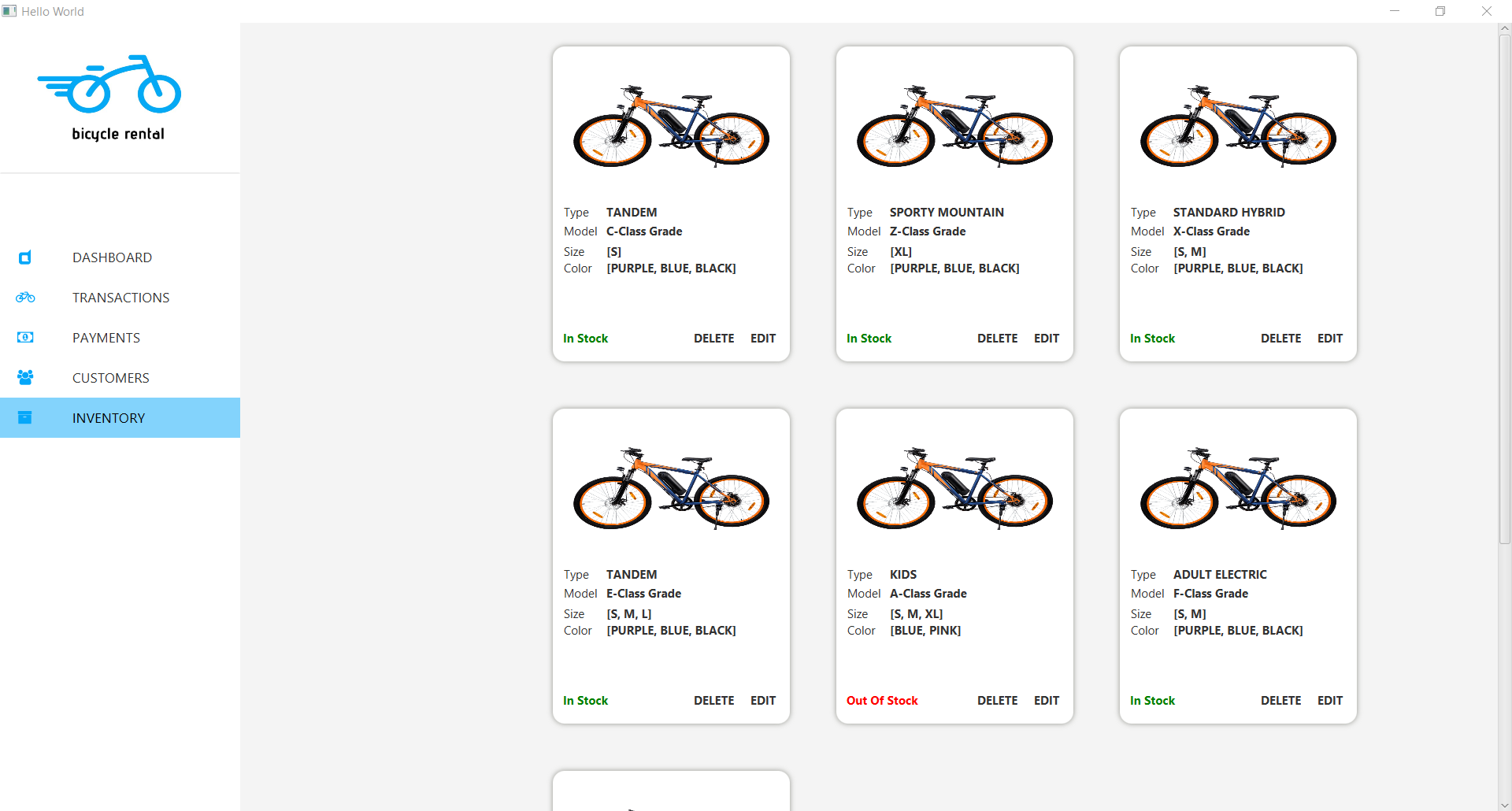The height and width of the screenshot is (811, 1512).
Task: Click the ADULT ELECTRIC bike image
Action: coord(1238,488)
